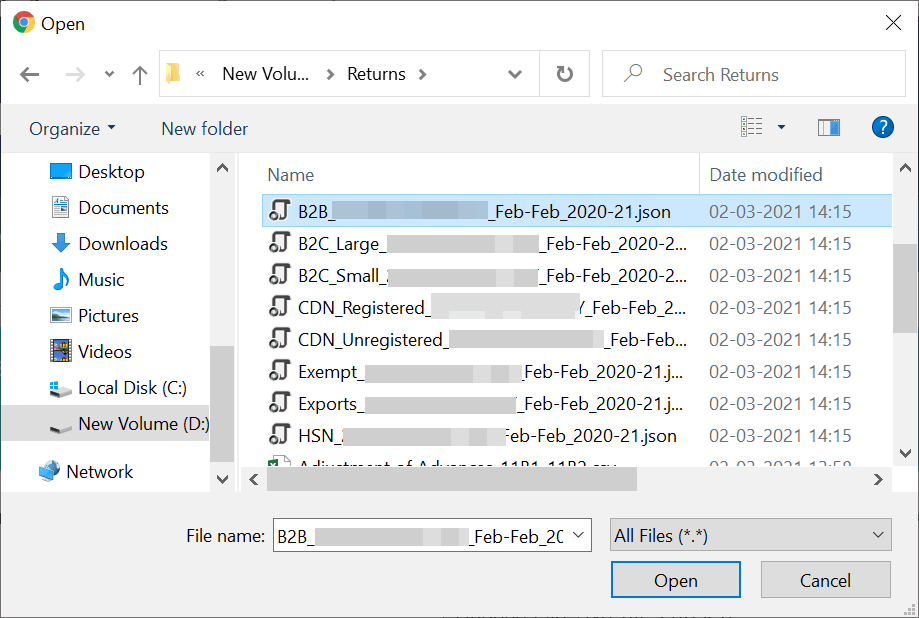
Task: Select New Volu... breadcrumb in address bar
Action: coord(266,74)
